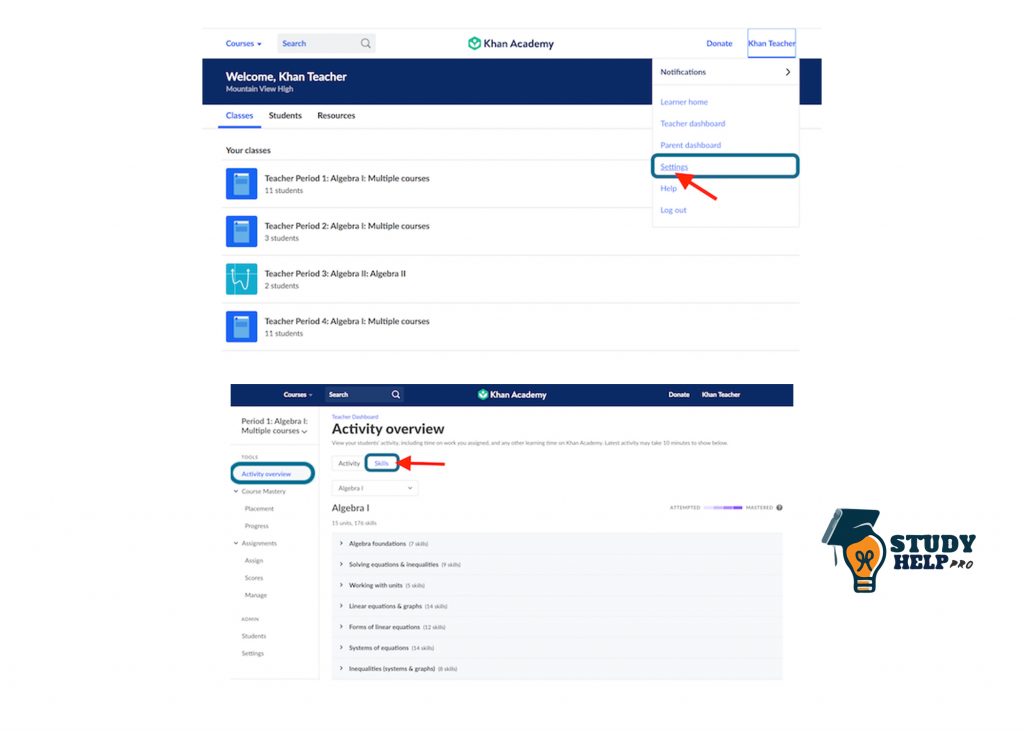
Task: Click Attempted-to-Mastered legend bar
Action: tap(723, 508)
